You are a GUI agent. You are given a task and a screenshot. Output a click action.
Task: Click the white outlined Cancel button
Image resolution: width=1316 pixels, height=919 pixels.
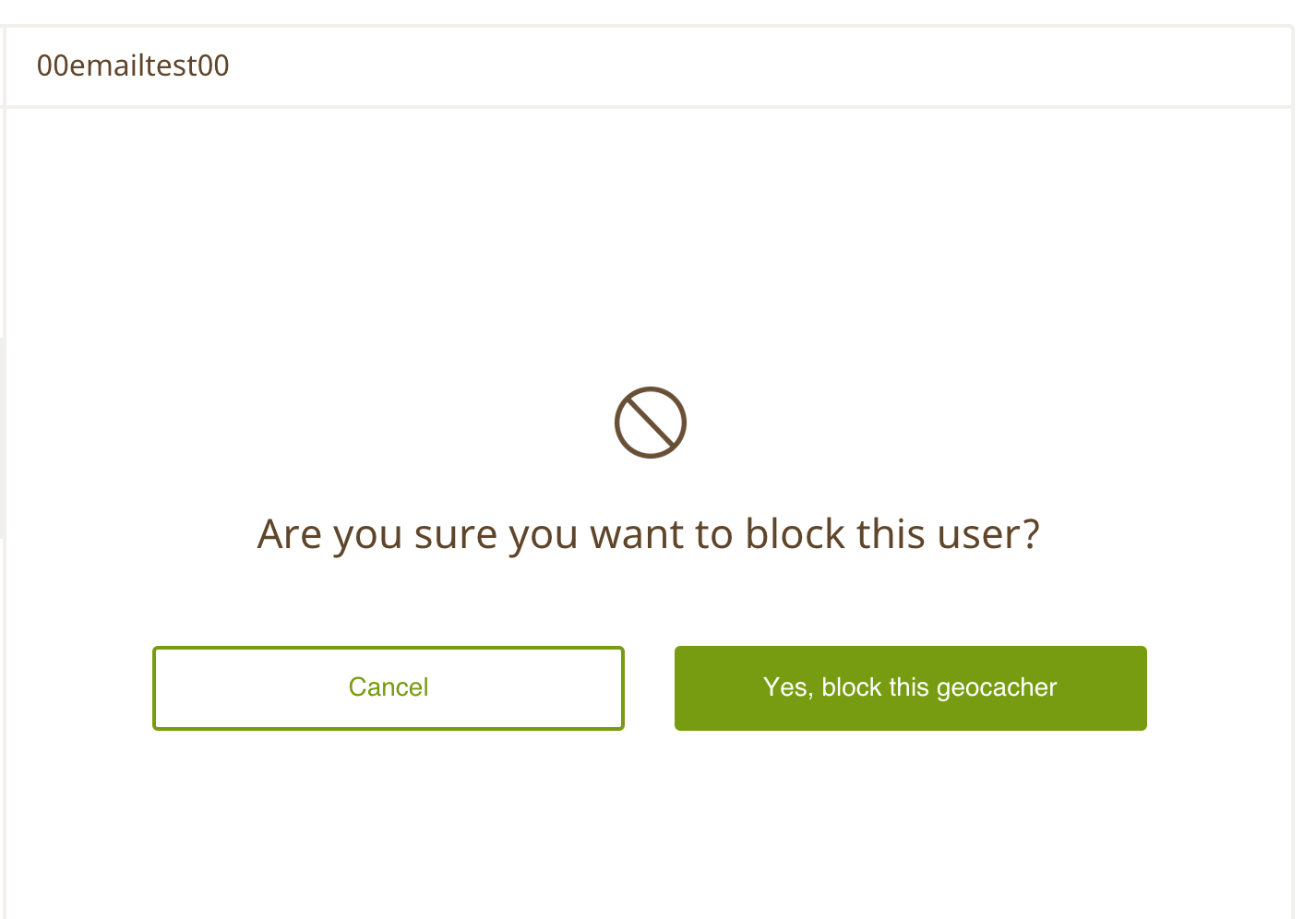coord(388,688)
